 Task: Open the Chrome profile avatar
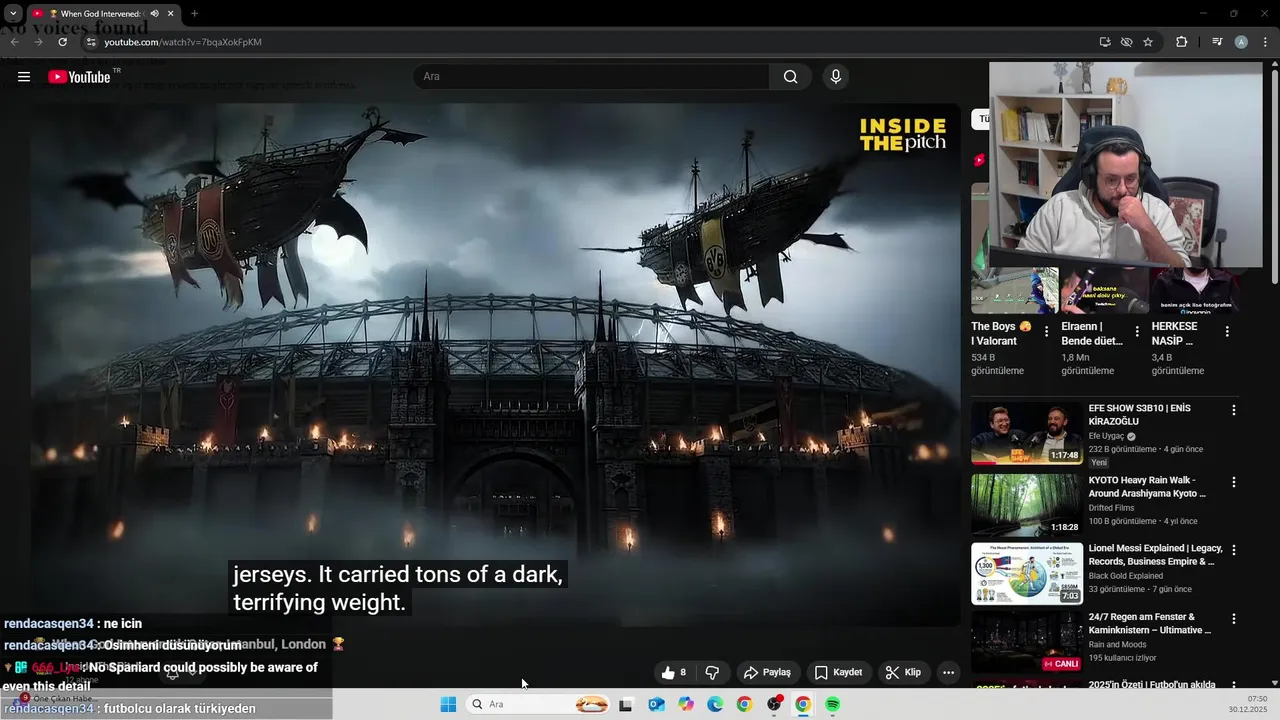(x=1241, y=42)
